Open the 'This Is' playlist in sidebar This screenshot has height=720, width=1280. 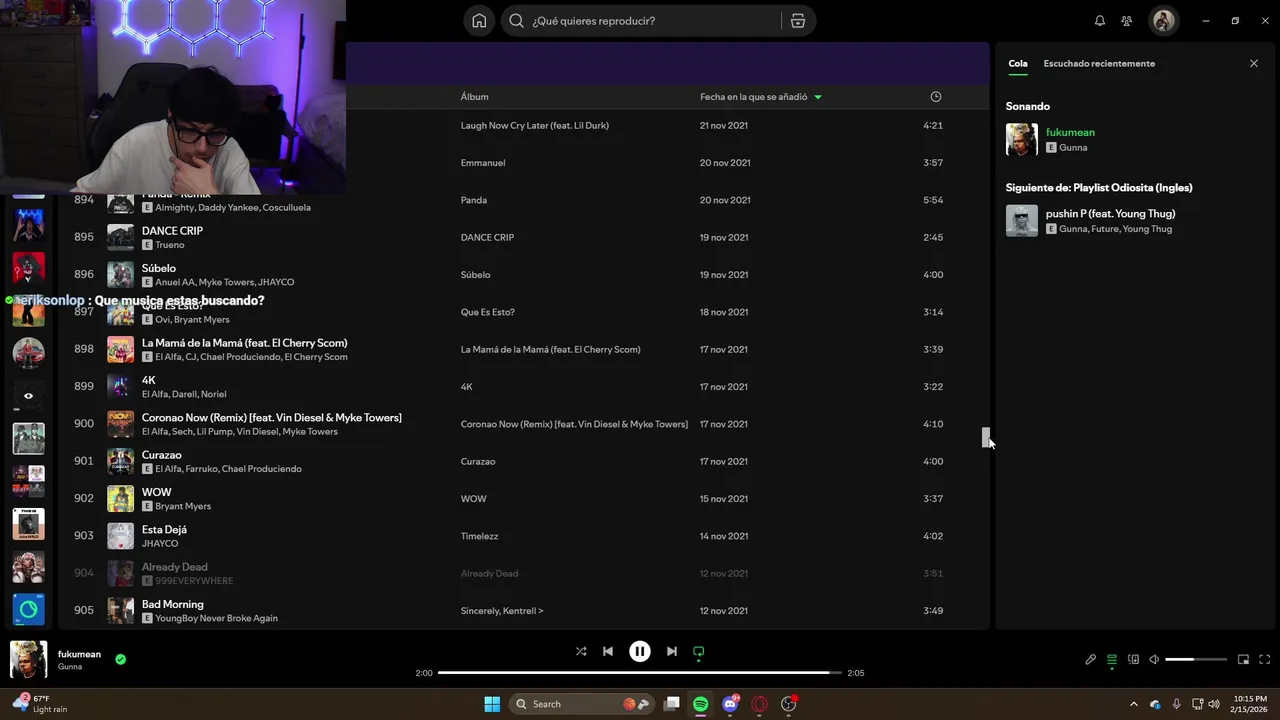click(x=28, y=524)
